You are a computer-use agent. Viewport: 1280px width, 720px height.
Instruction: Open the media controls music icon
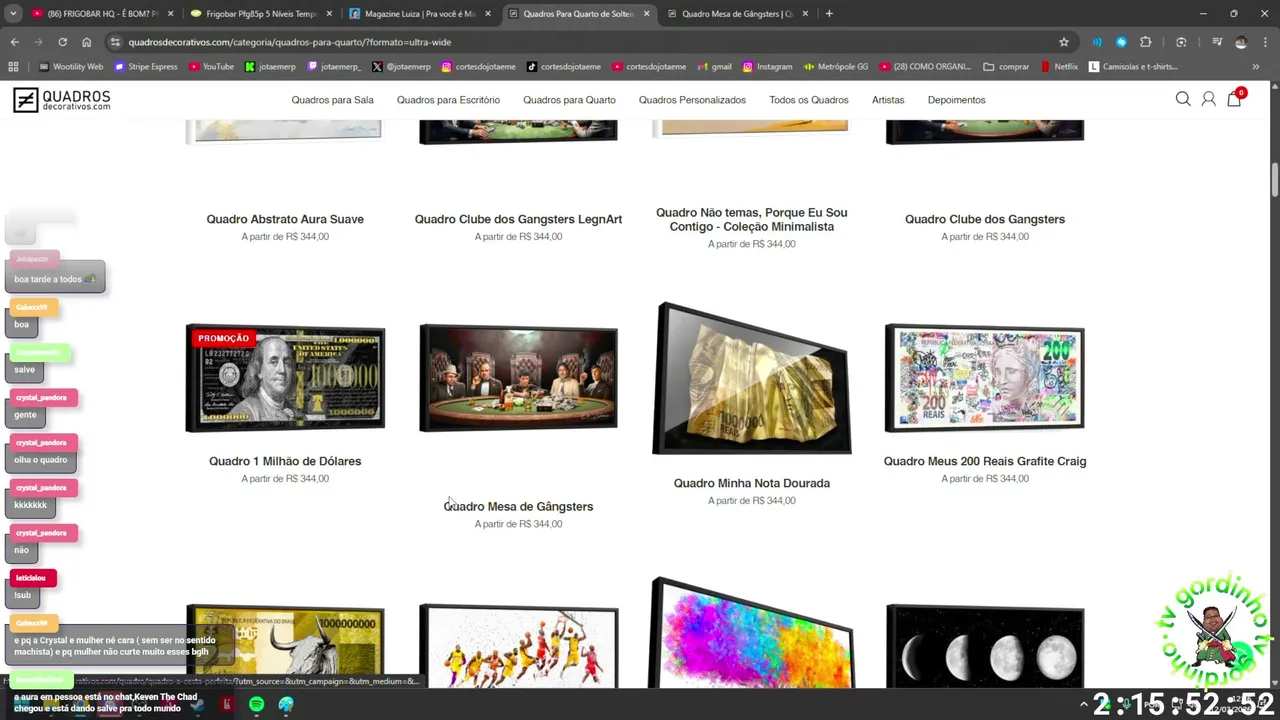pyautogui.click(x=1217, y=42)
